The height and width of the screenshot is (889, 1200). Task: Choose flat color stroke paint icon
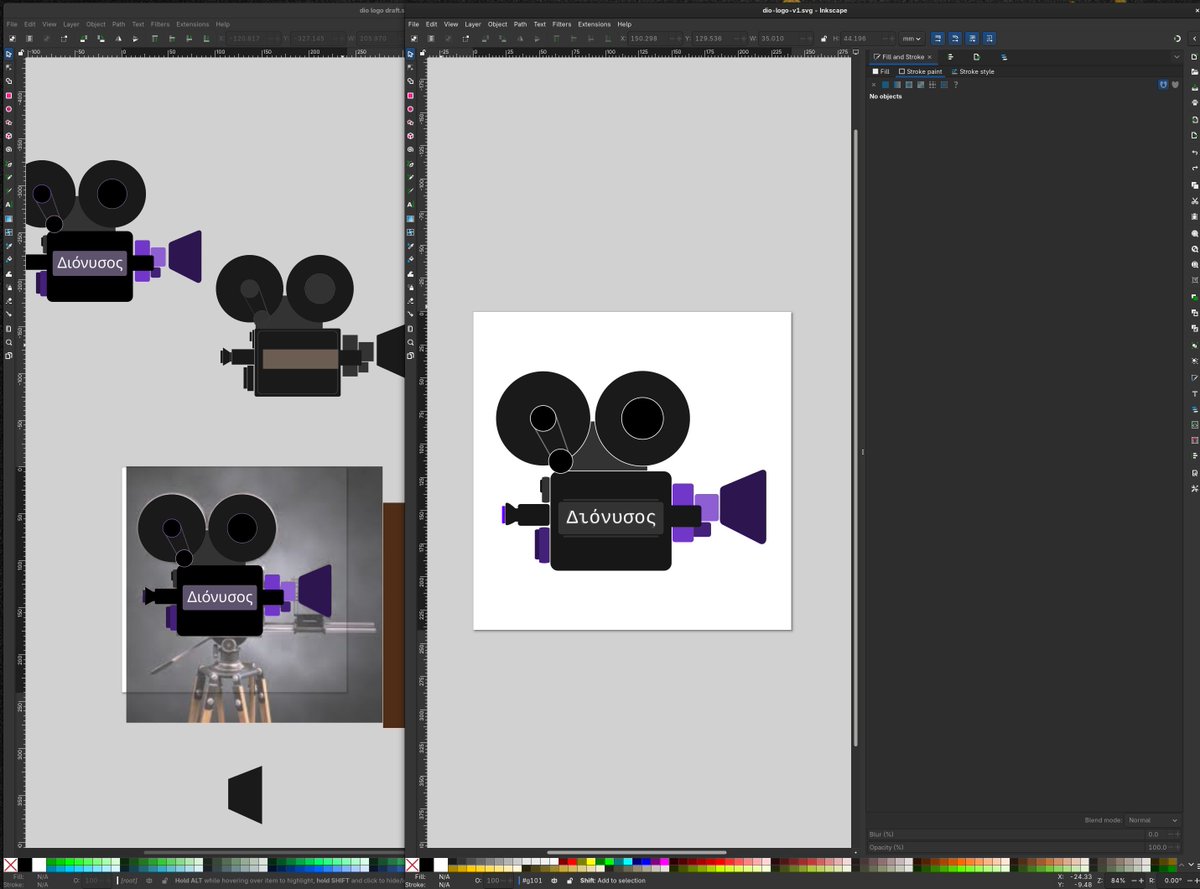[x=885, y=84]
